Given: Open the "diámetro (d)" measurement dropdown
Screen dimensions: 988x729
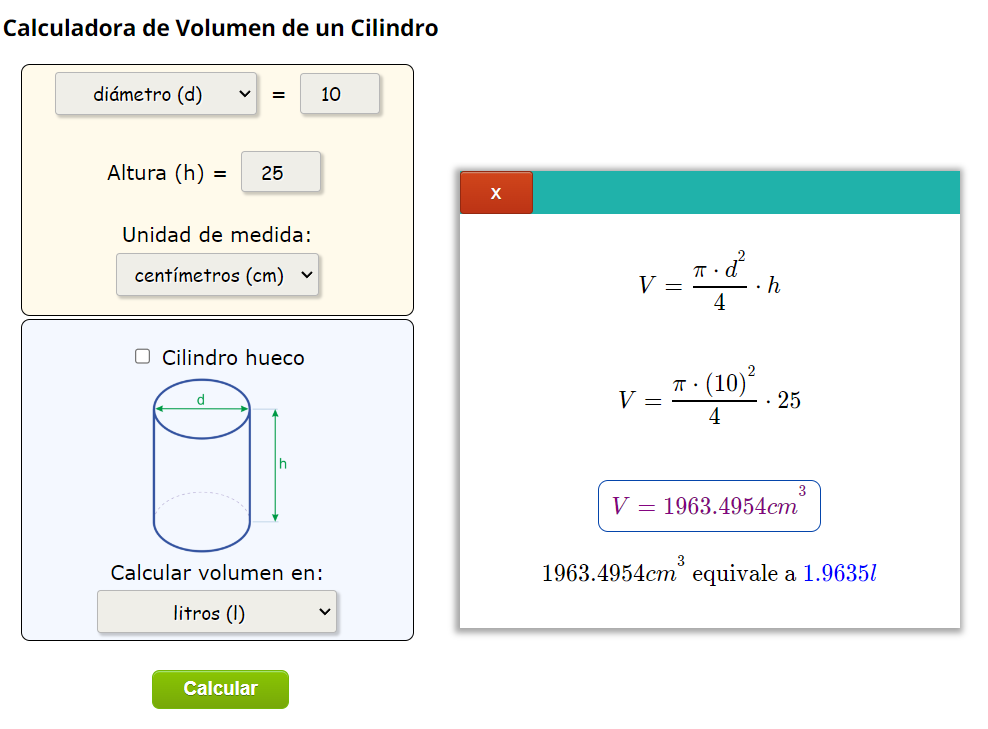Looking at the screenshot, I should point(156,93).
